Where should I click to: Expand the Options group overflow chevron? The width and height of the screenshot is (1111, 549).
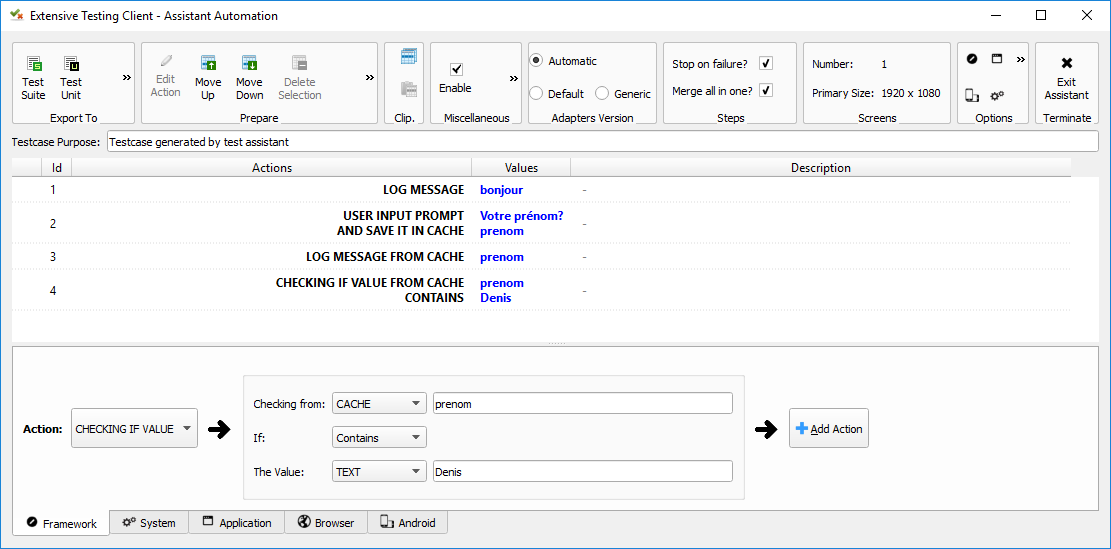[x=1020, y=60]
